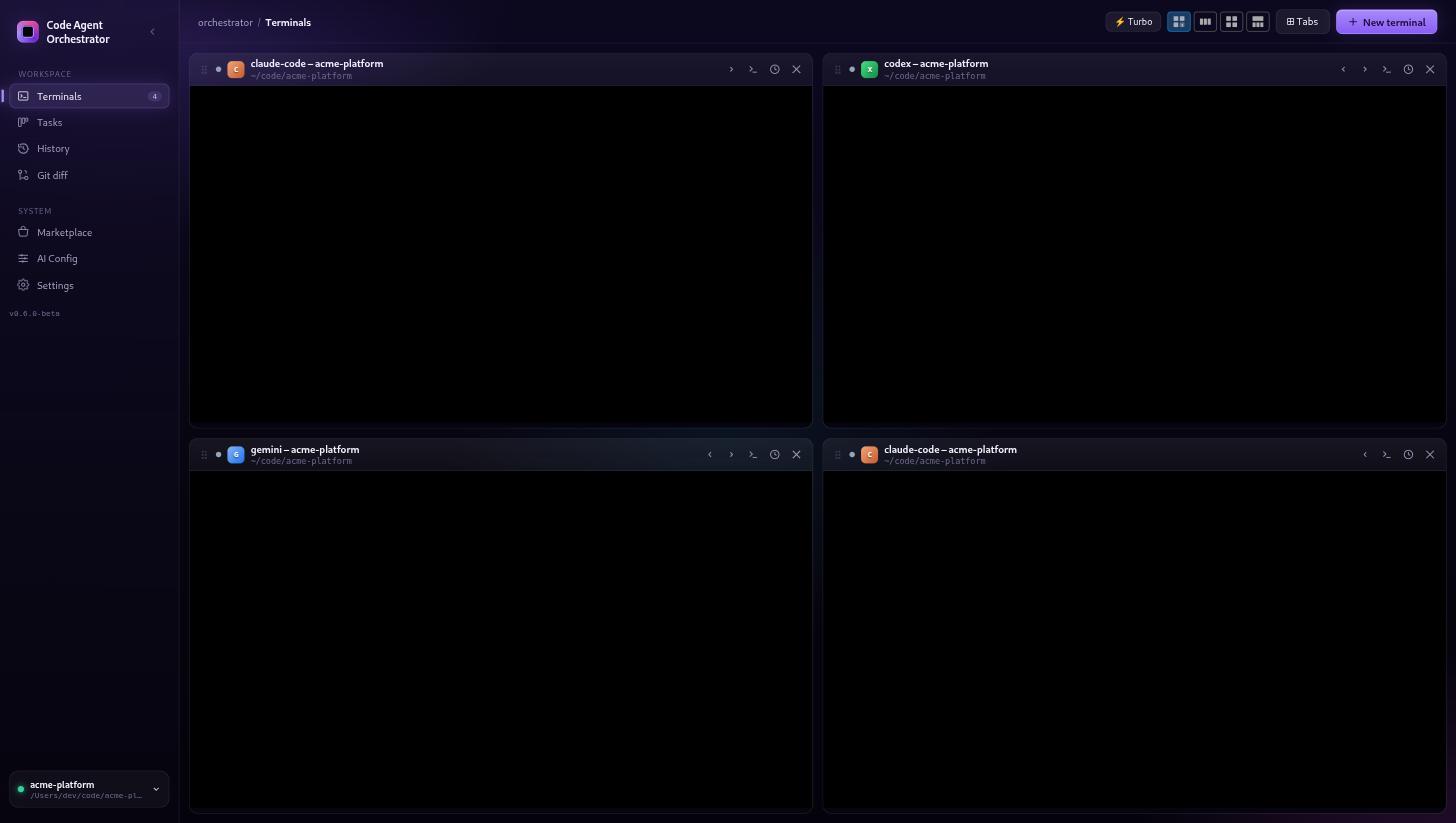Move the gemini terminal forward with right arrow
Viewport: 1456px width, 823px height.
click(x=731, y=454)
